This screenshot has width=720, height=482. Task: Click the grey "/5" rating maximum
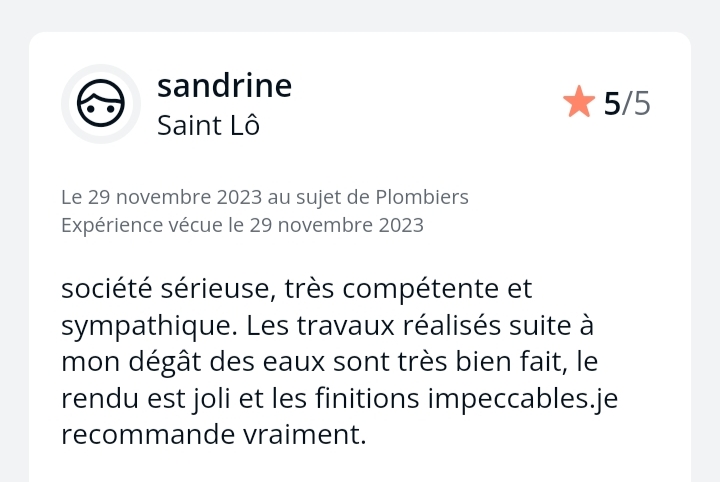636,103
